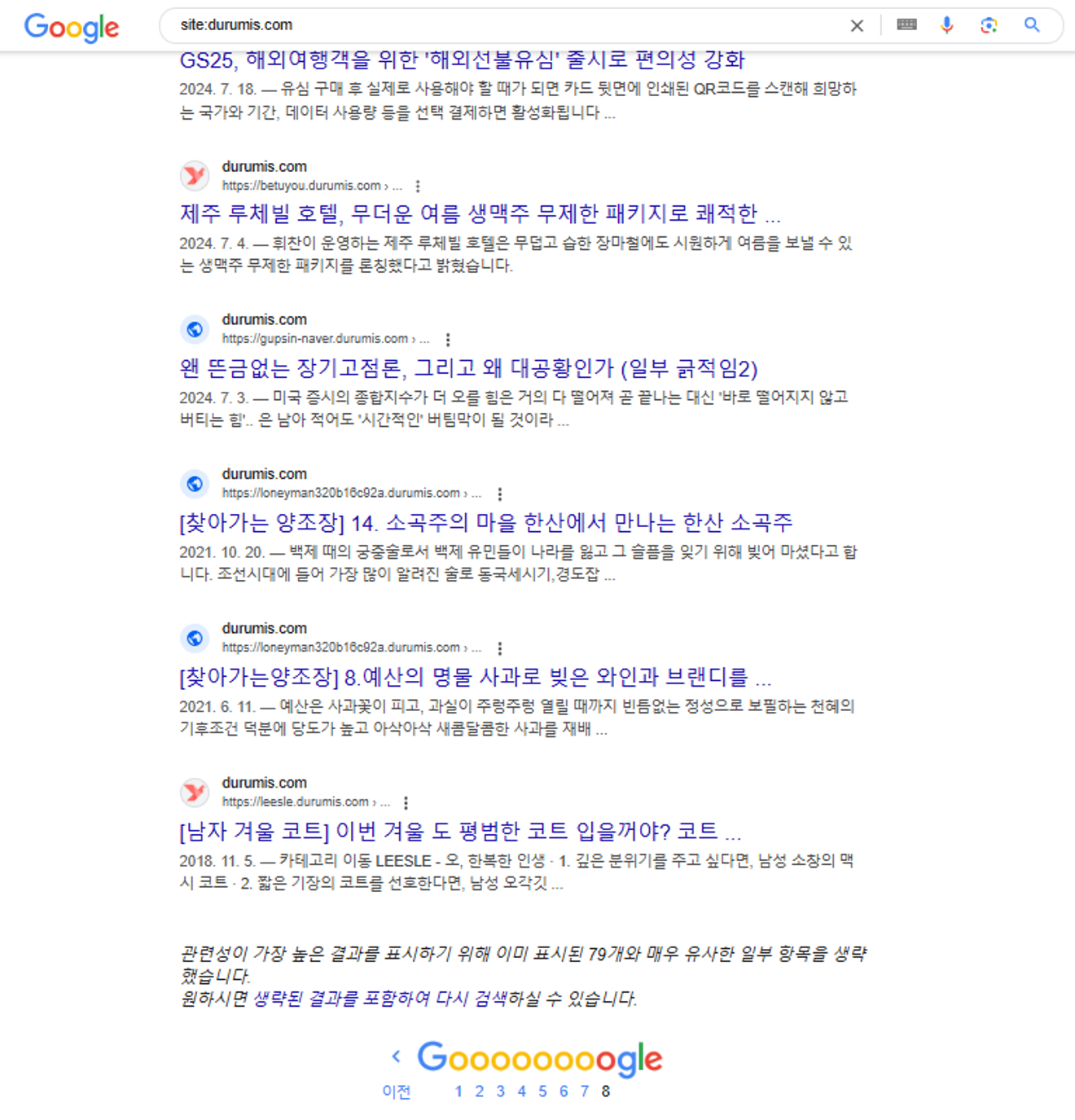Open the leesle.durumis.com result favicon
This screenshot has height=1120, width=1075.
[x=195, y=792]
